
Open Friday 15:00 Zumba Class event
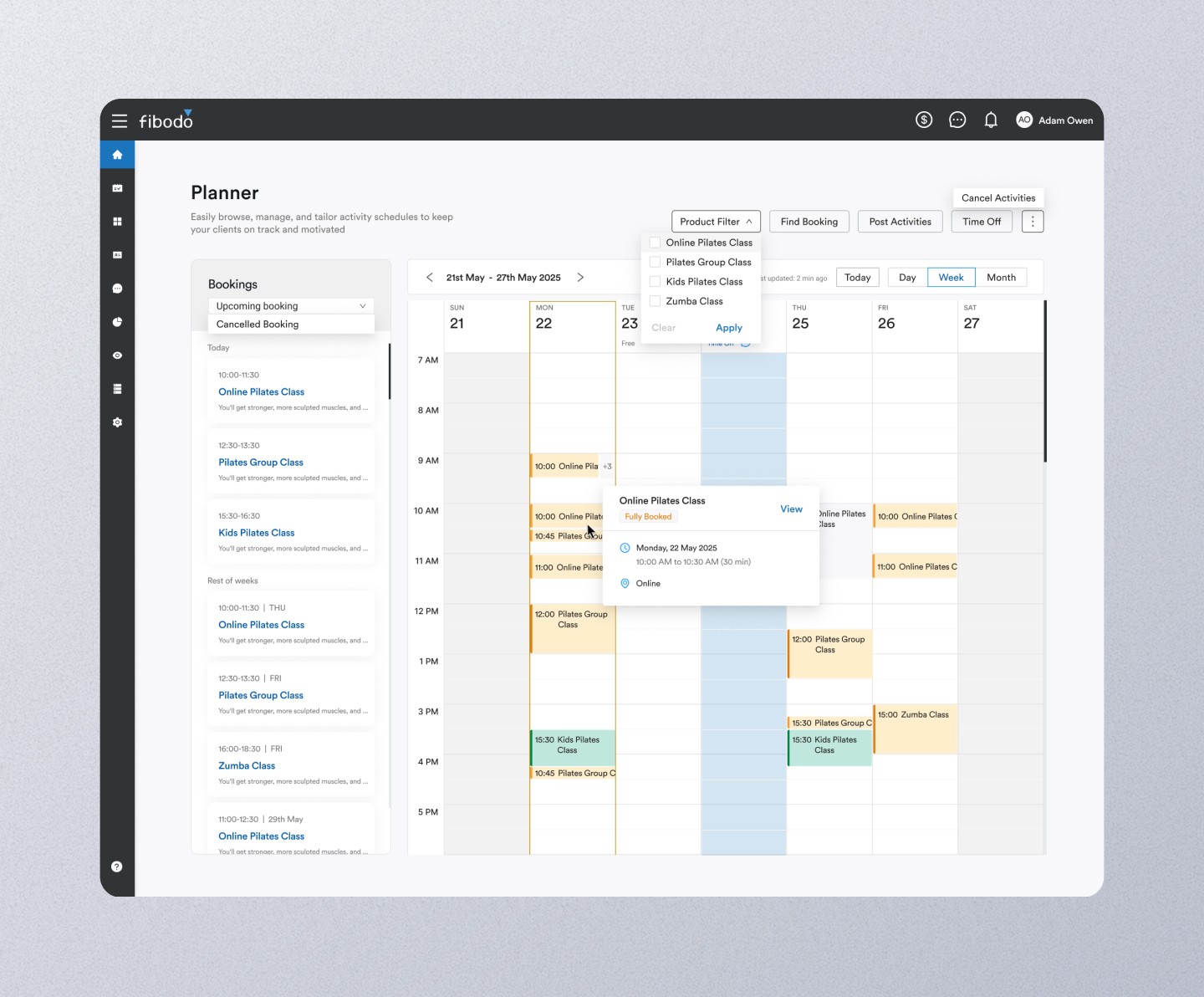(916, 729)
